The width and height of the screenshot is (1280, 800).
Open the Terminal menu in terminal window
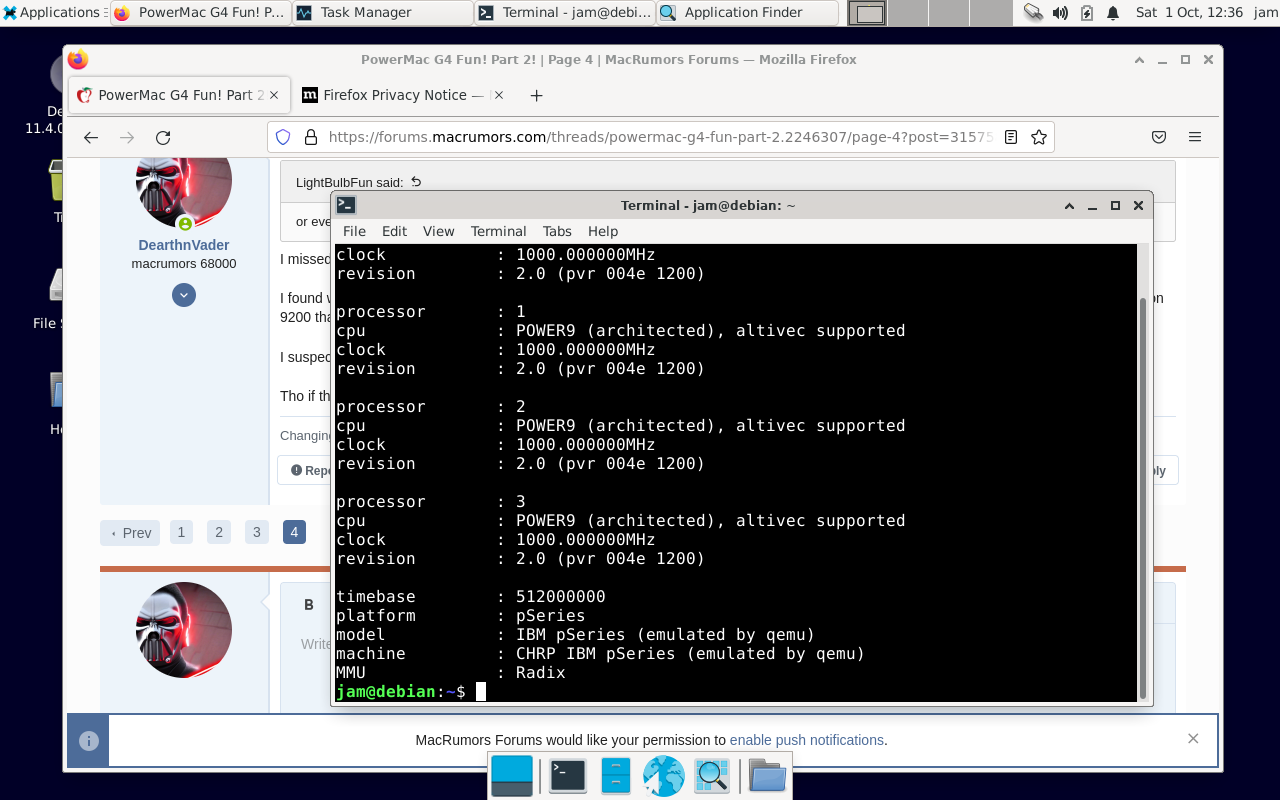[x=498, y=231]
